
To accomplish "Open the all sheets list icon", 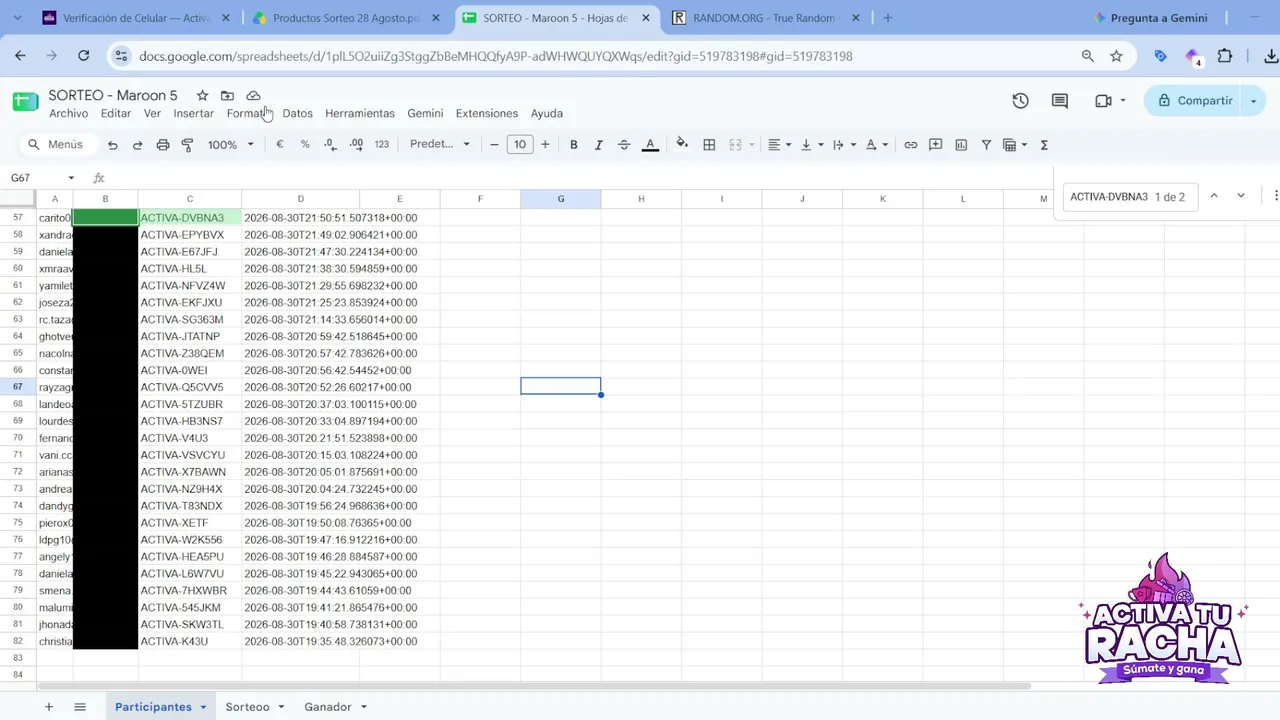I will (x=80, y=707).
